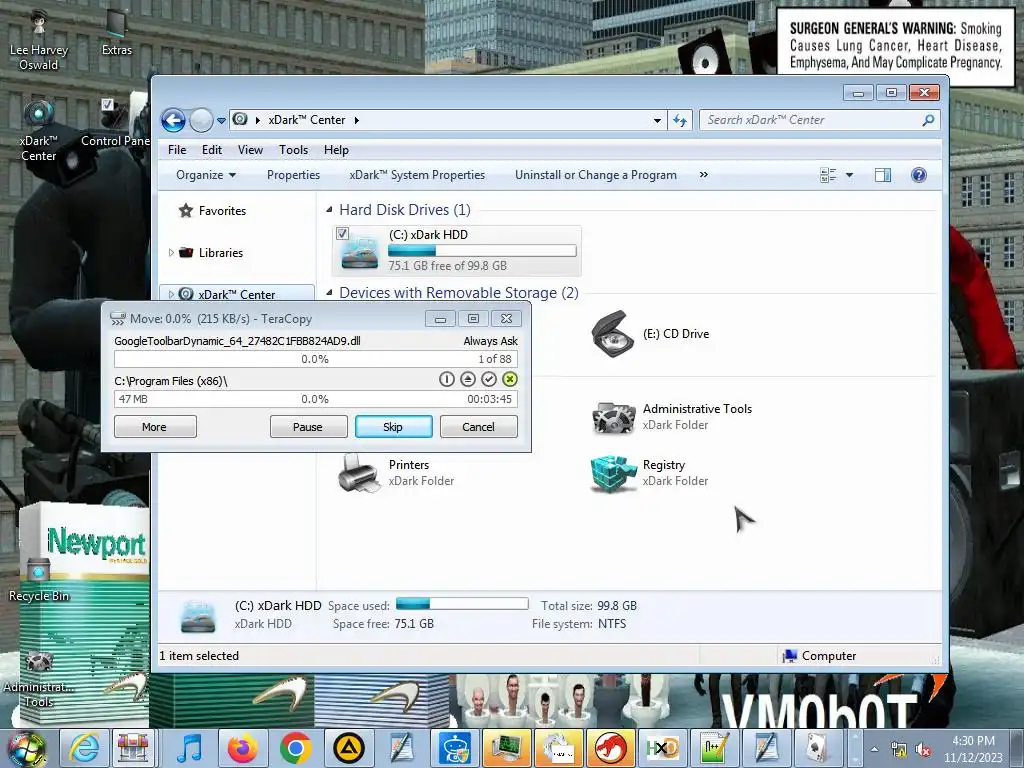
Task: Toggle the preview pane icon
Action: [883, 175]
